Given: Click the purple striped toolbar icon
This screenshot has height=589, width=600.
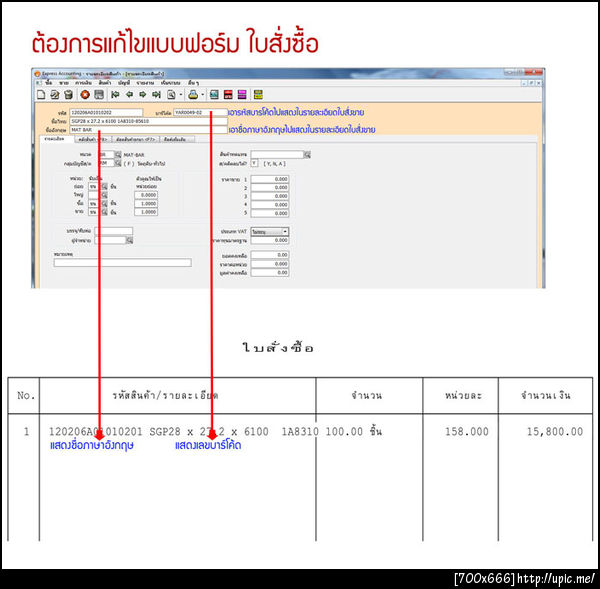Looking at the screenshot, I should 242,95.
